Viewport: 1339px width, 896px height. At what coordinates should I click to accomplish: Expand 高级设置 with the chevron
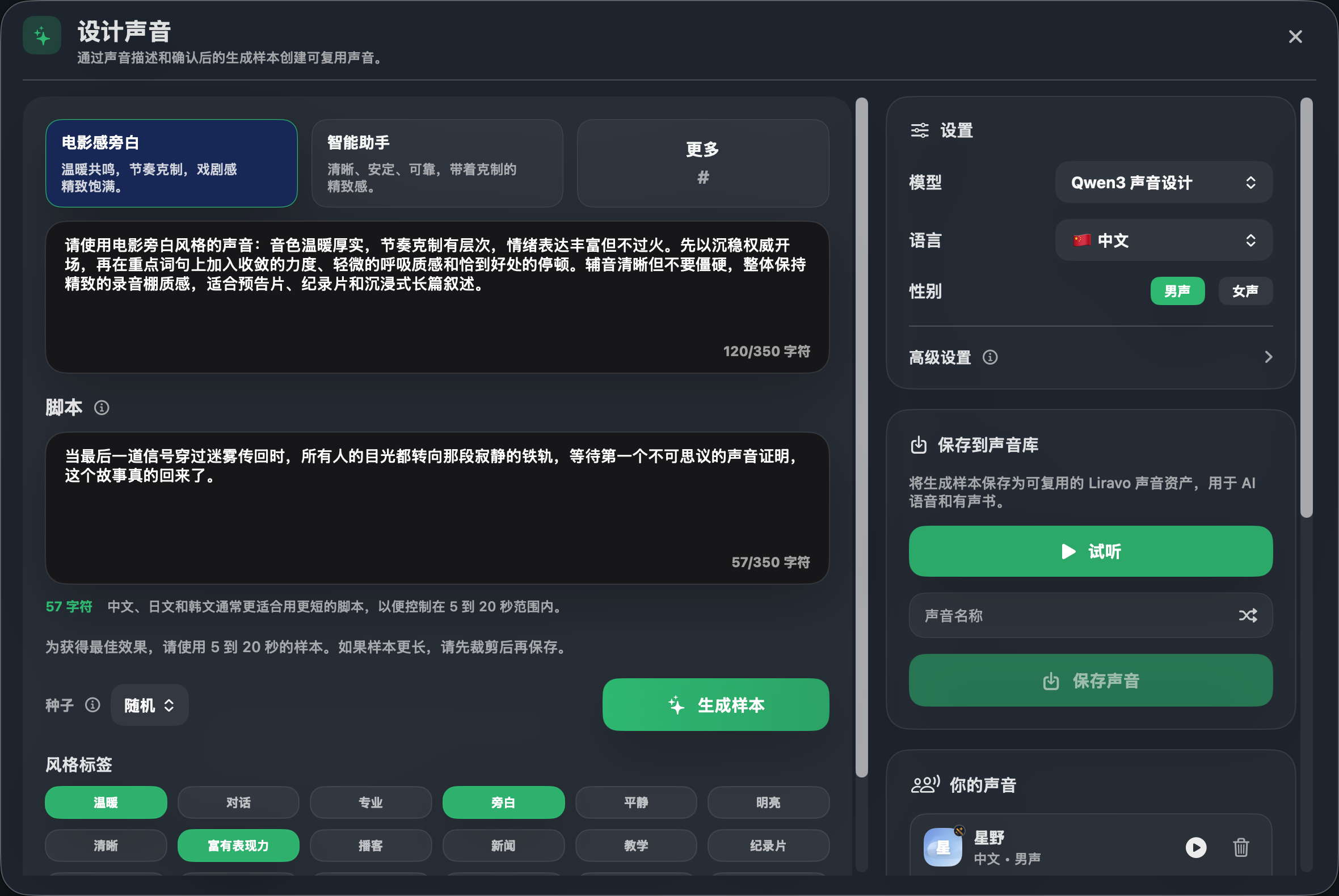pos(1268,357)
